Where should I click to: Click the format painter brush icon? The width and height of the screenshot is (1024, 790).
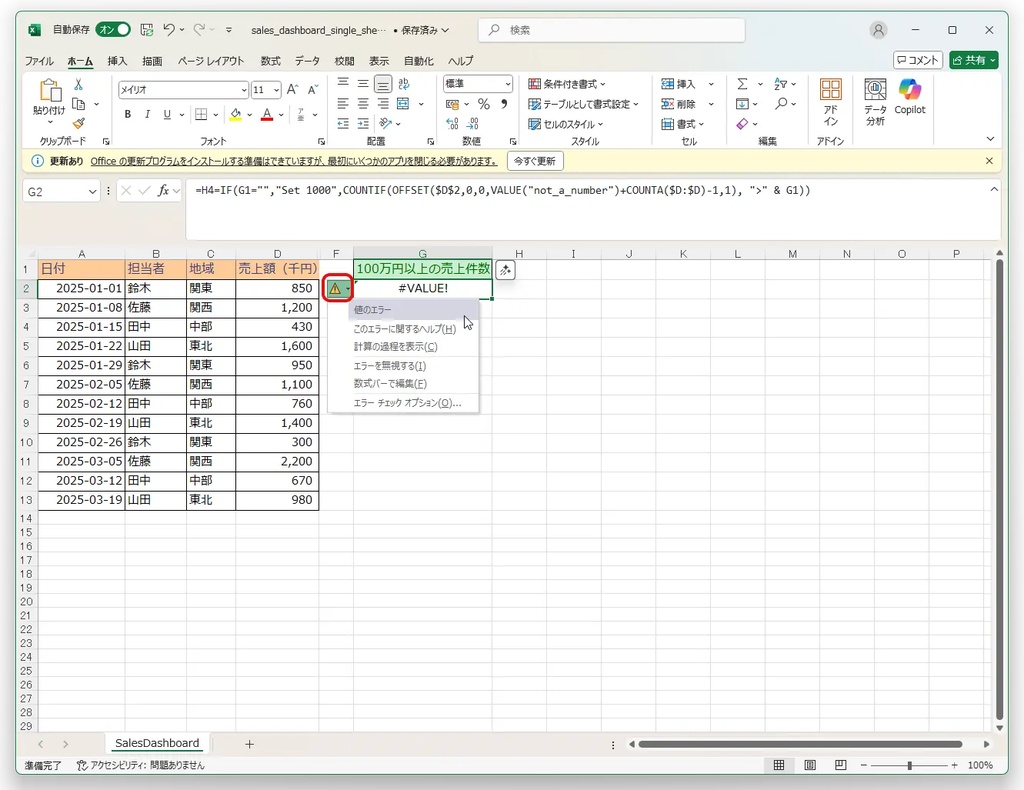[x=79, y=123]
